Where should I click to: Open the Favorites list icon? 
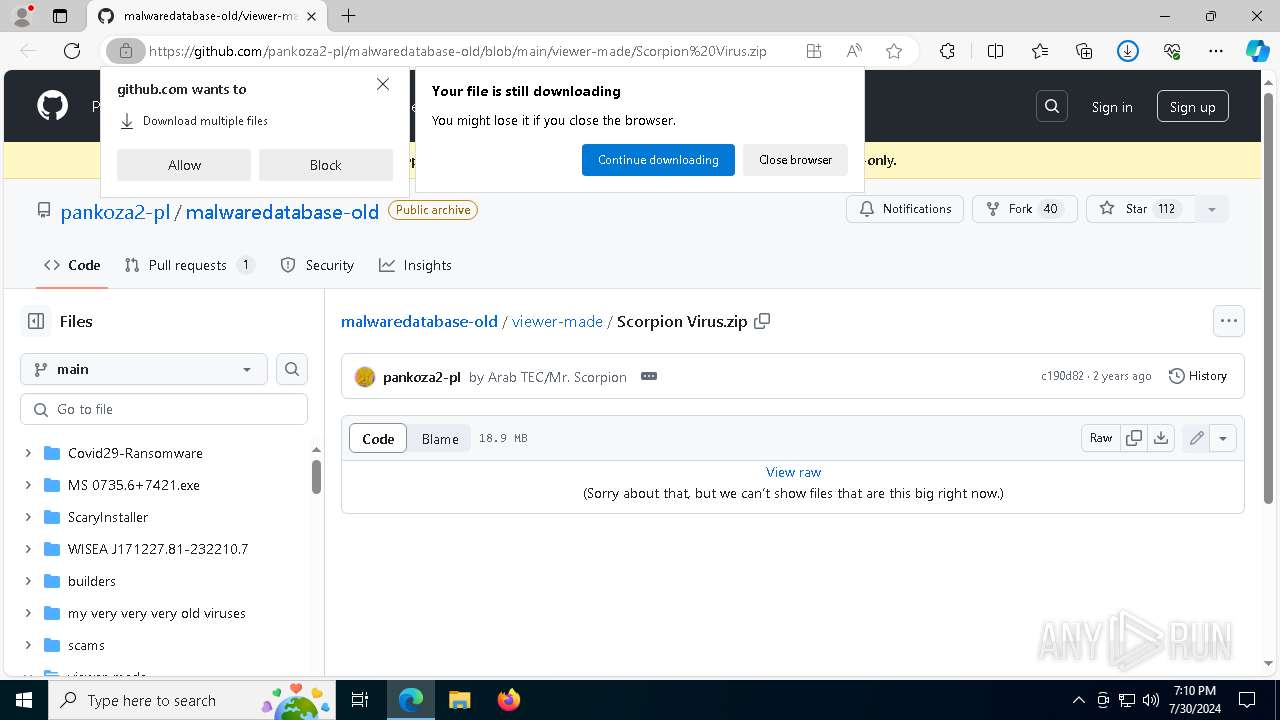(1040, 51)
